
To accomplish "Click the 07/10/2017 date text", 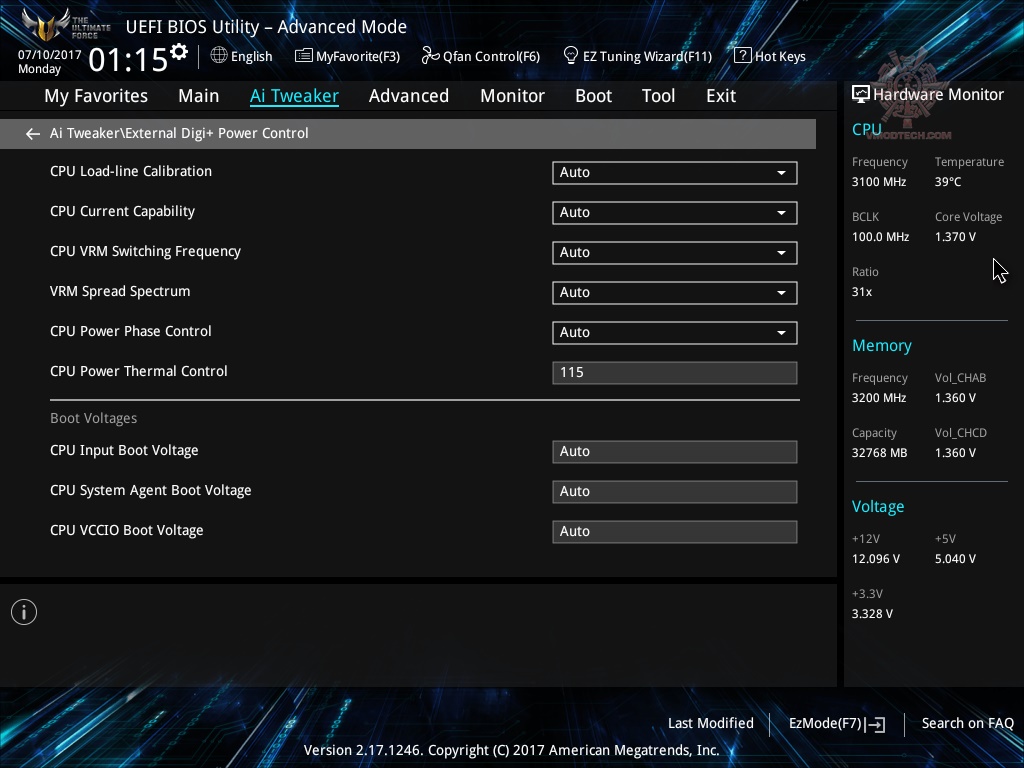I will [x=50, y=55].
